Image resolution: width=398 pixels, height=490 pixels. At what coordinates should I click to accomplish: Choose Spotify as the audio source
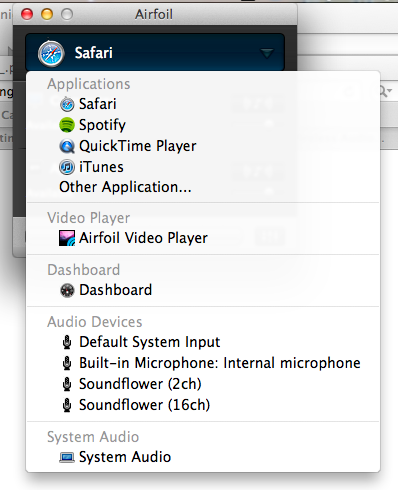(x=203, y=125)
